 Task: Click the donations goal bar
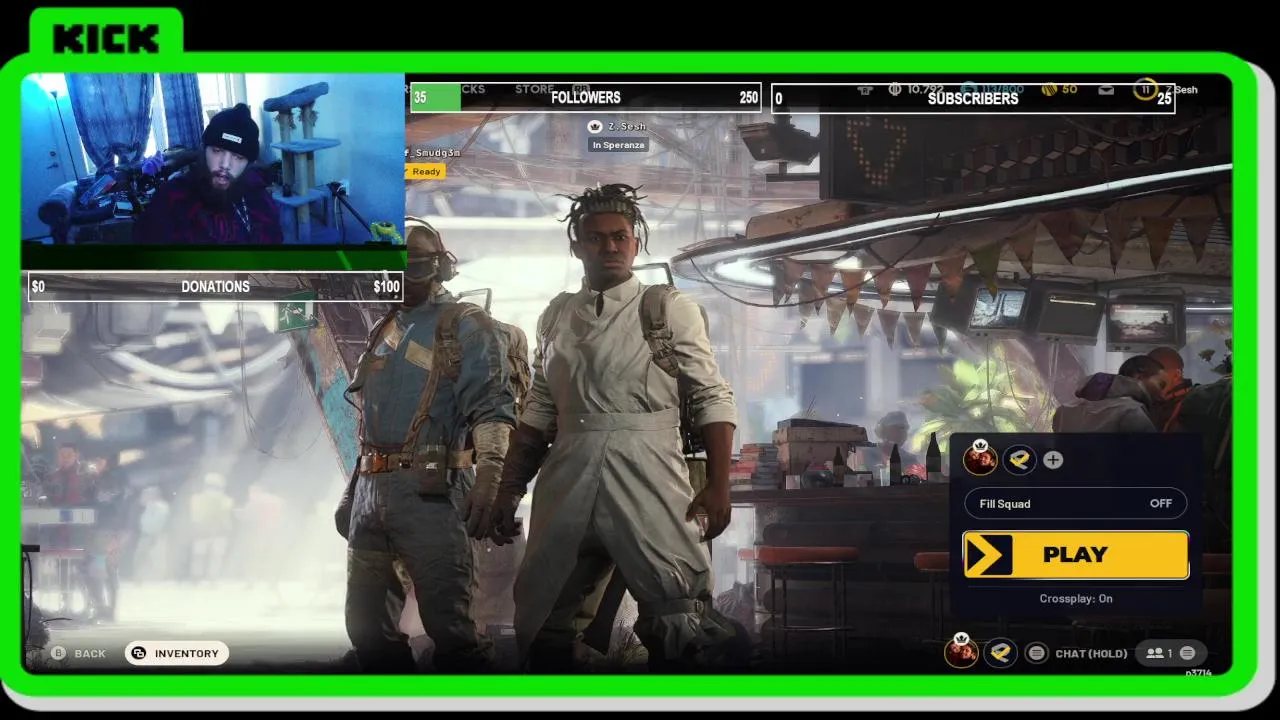215,287
